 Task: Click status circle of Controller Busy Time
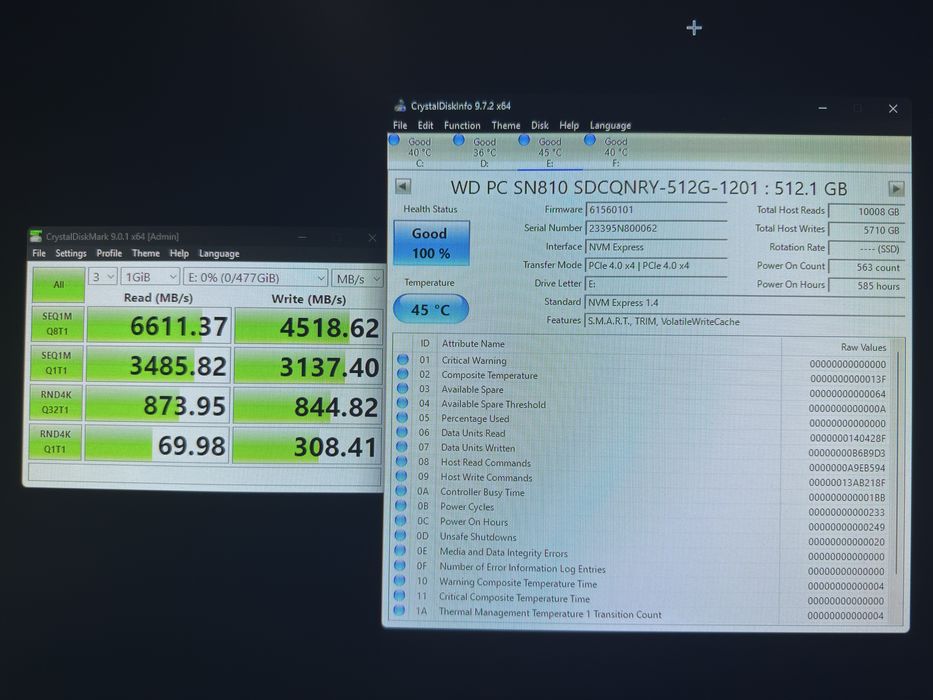point(401,491)
